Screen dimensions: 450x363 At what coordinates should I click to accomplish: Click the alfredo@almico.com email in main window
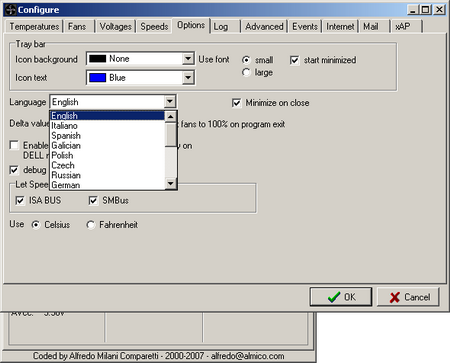248,356
